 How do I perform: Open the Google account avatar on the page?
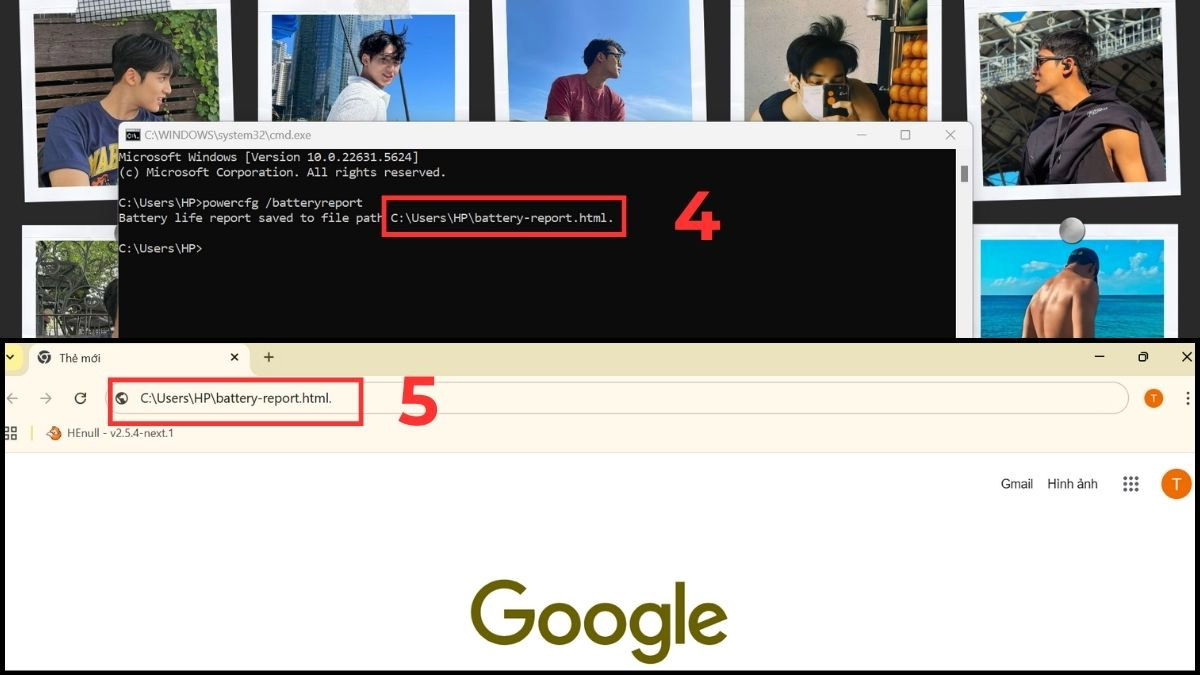[1176, 484]
